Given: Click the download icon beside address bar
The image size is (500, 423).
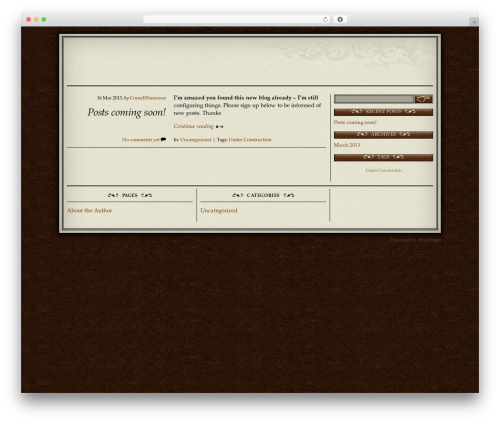Looking at the screenshot, I should 340,19.
